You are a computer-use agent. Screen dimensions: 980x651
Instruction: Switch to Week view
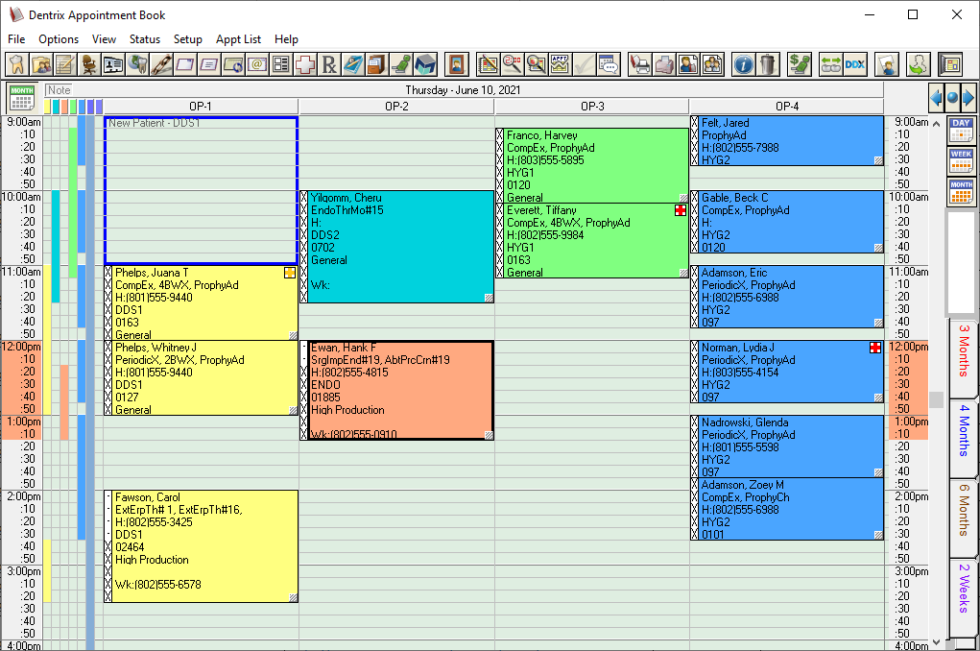[x=961, y=160]
